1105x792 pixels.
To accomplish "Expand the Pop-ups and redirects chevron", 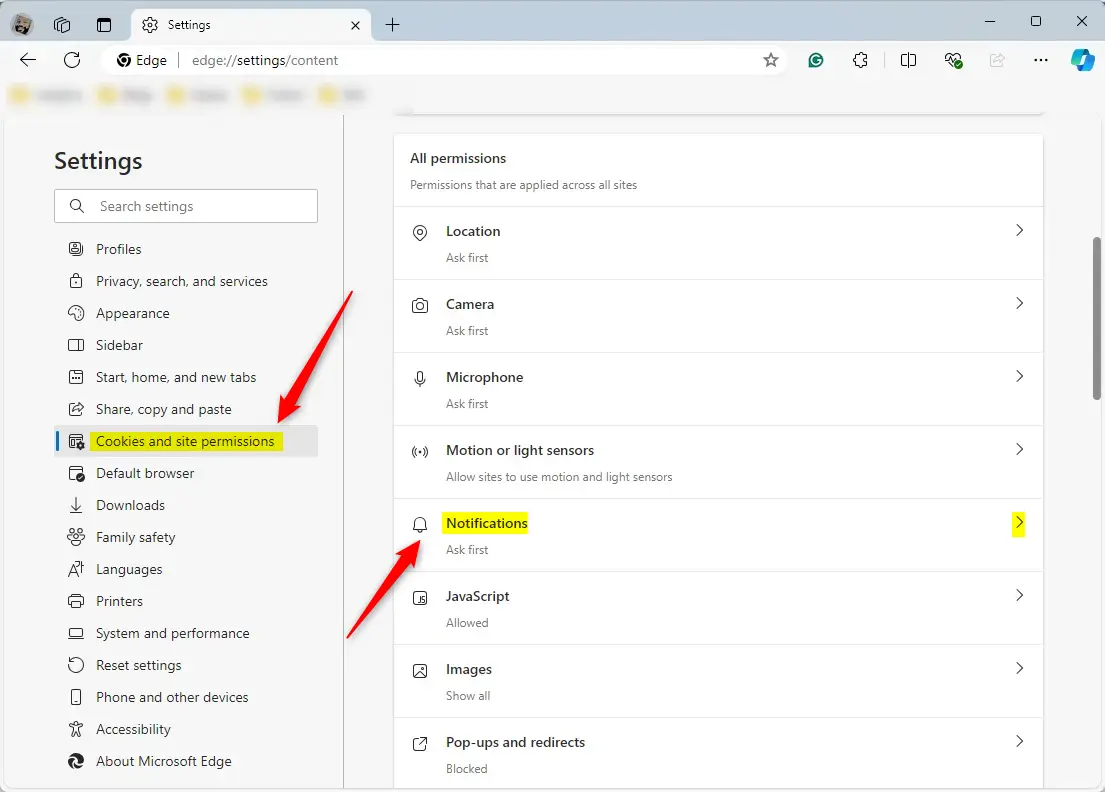I will 1019,742.
